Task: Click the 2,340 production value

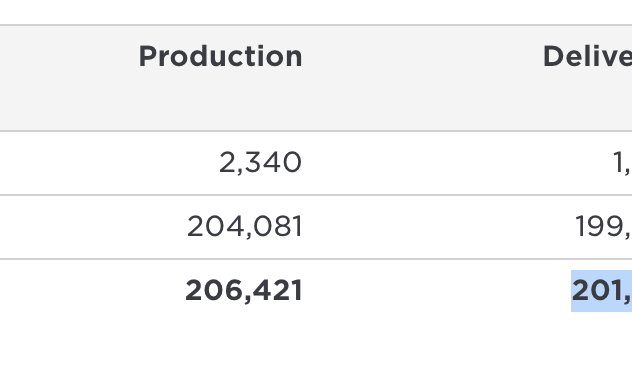Action: [260, 163]
